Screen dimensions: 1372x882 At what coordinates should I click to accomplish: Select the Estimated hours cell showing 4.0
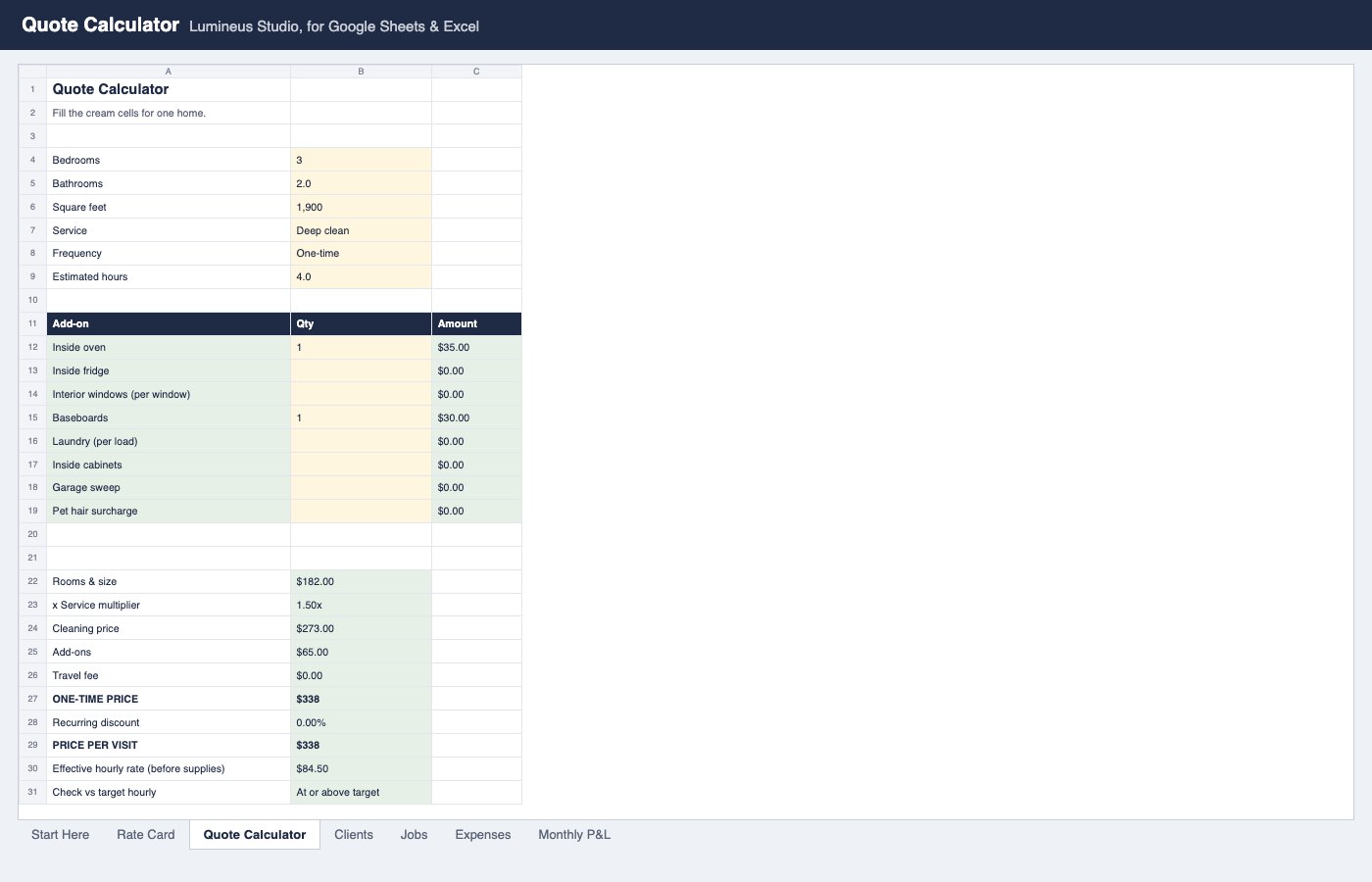coord(361,276)
